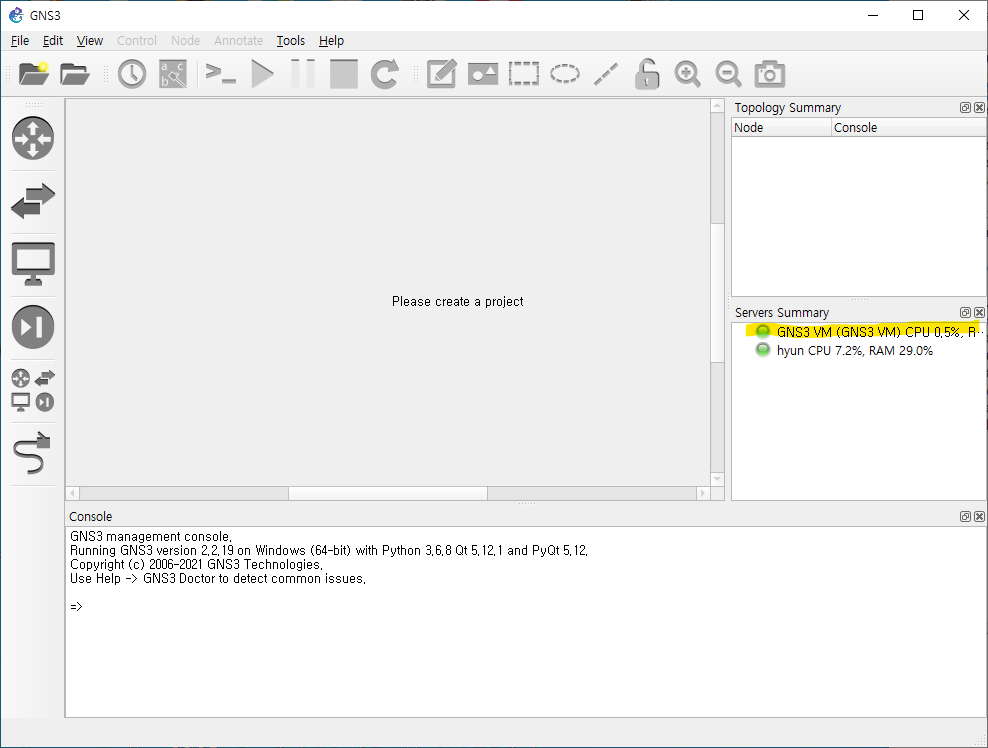This screenshot has height=748, width=988.
Task: Click the Zoom in magnifier icon
Action: pos(687,74)
